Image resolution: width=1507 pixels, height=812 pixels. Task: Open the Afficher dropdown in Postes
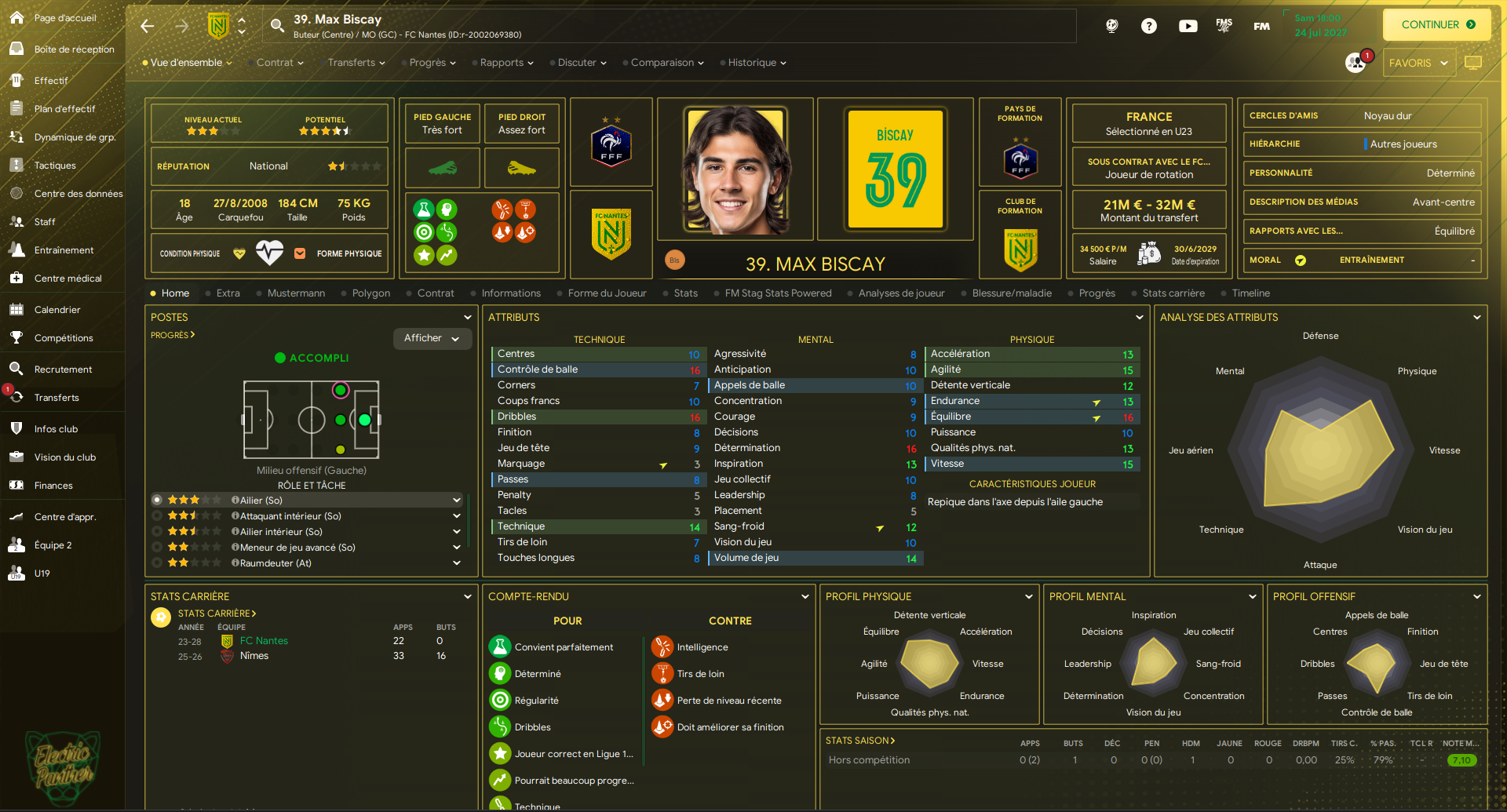click(x=432, y=338)
